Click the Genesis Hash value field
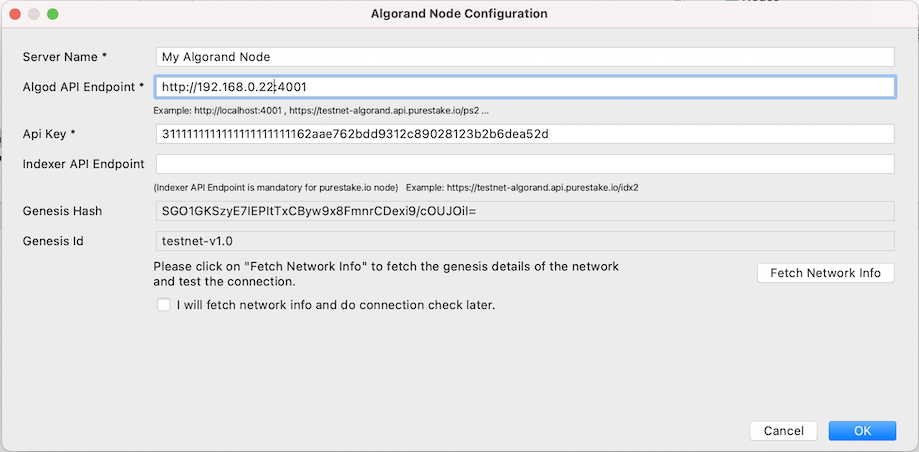 pos(524,211)
